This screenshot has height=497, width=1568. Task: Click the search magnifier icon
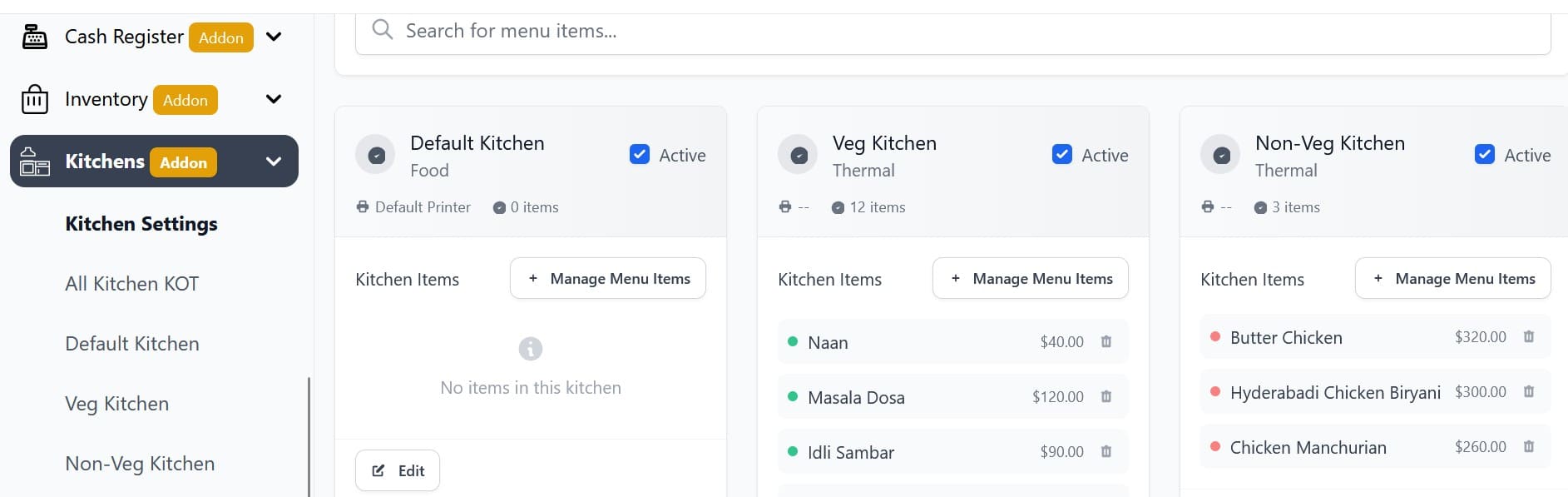pos(382,29)
